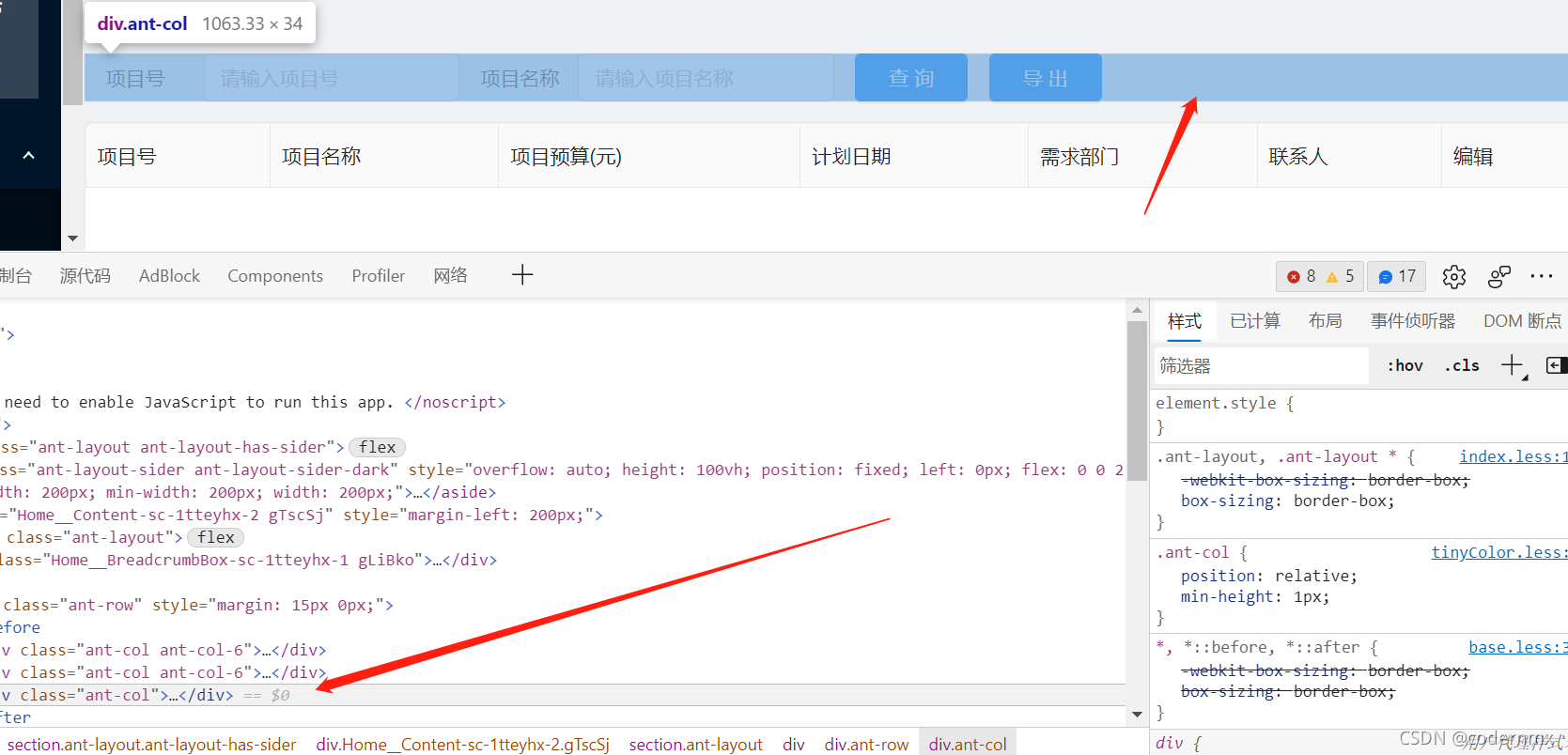
Task: Open DevTools settings gear
Action: [1454, 276]
